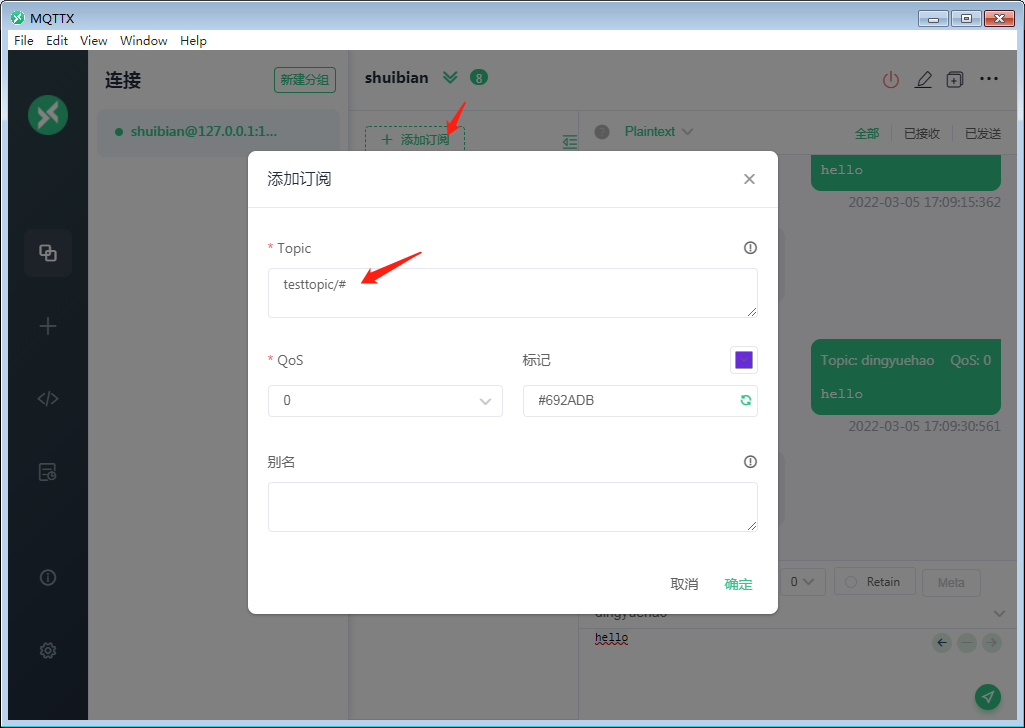Open the Help menu
This screenshot has height=728, width=1025.
coord(193,41)
